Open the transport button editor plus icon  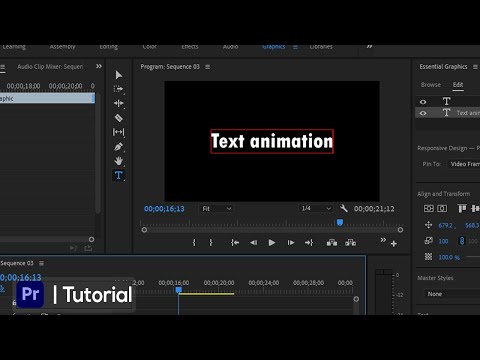(x=394, y=244)
